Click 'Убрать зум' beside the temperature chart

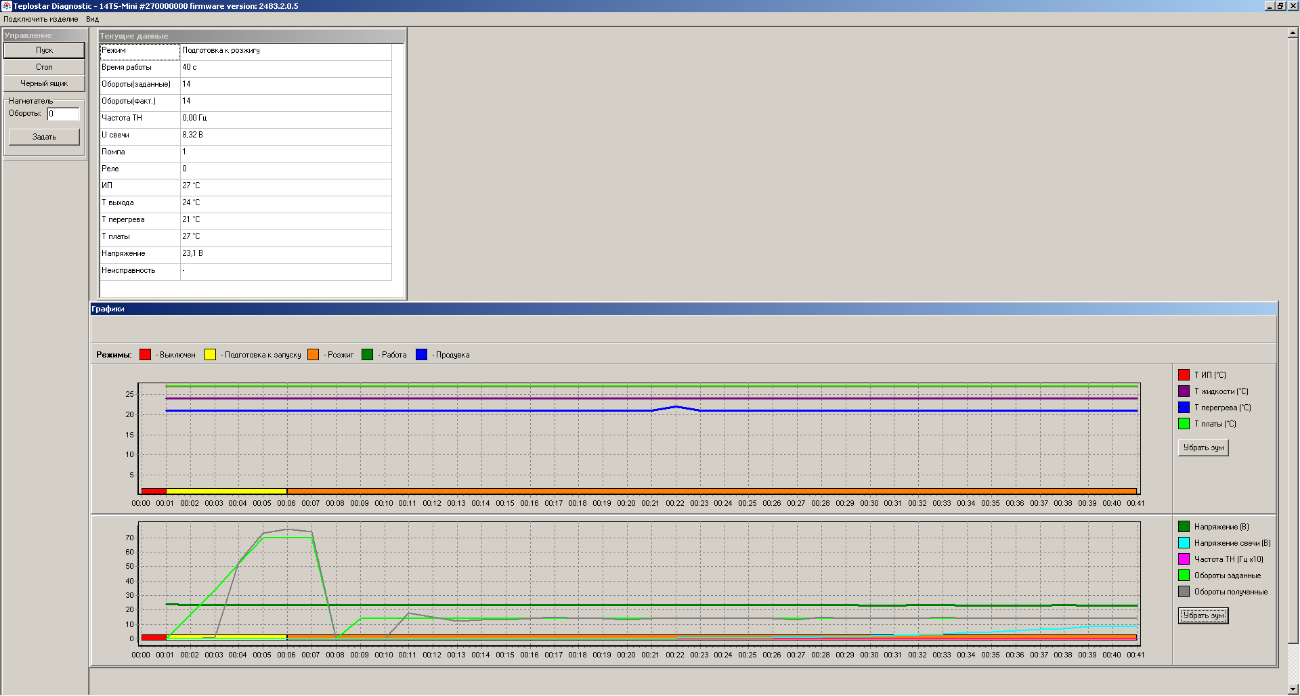click(x=1203, y=448)
